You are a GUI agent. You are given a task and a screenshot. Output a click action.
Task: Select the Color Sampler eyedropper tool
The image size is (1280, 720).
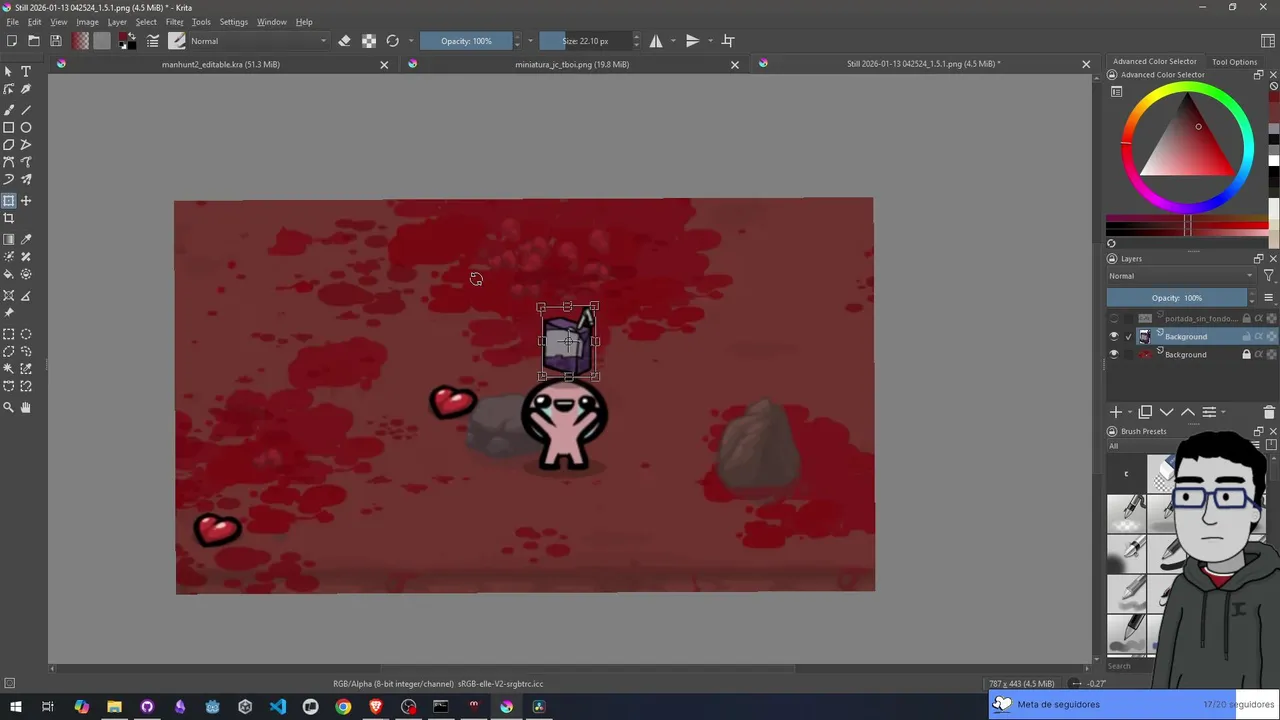click(x=26, y=240)
